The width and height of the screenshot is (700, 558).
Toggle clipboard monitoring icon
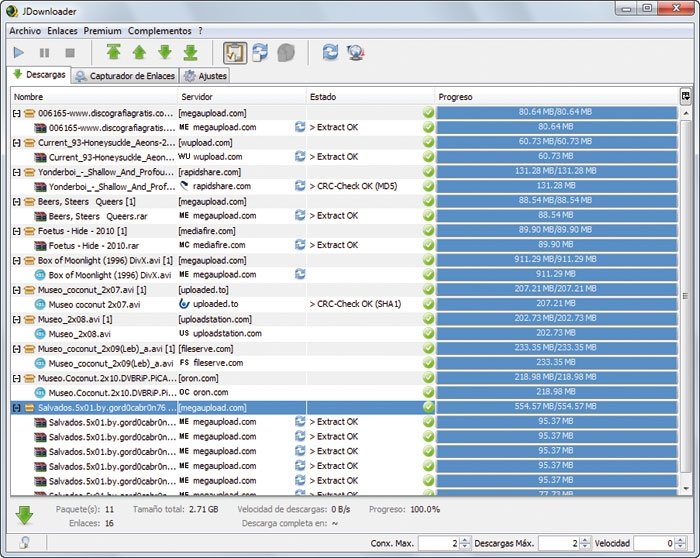(235, 53)
